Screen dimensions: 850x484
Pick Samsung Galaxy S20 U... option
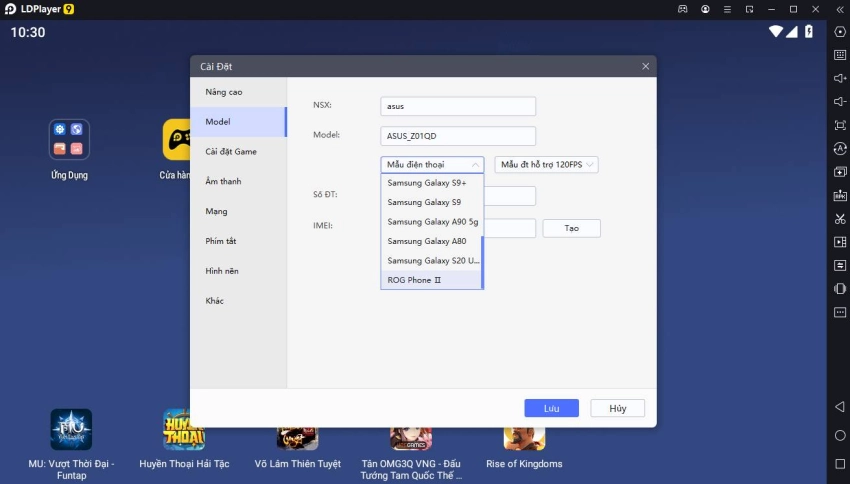coord(431,261)
